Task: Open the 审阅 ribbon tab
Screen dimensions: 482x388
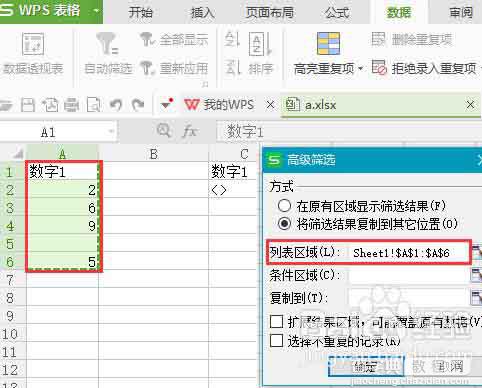Action: pos(461,13)
